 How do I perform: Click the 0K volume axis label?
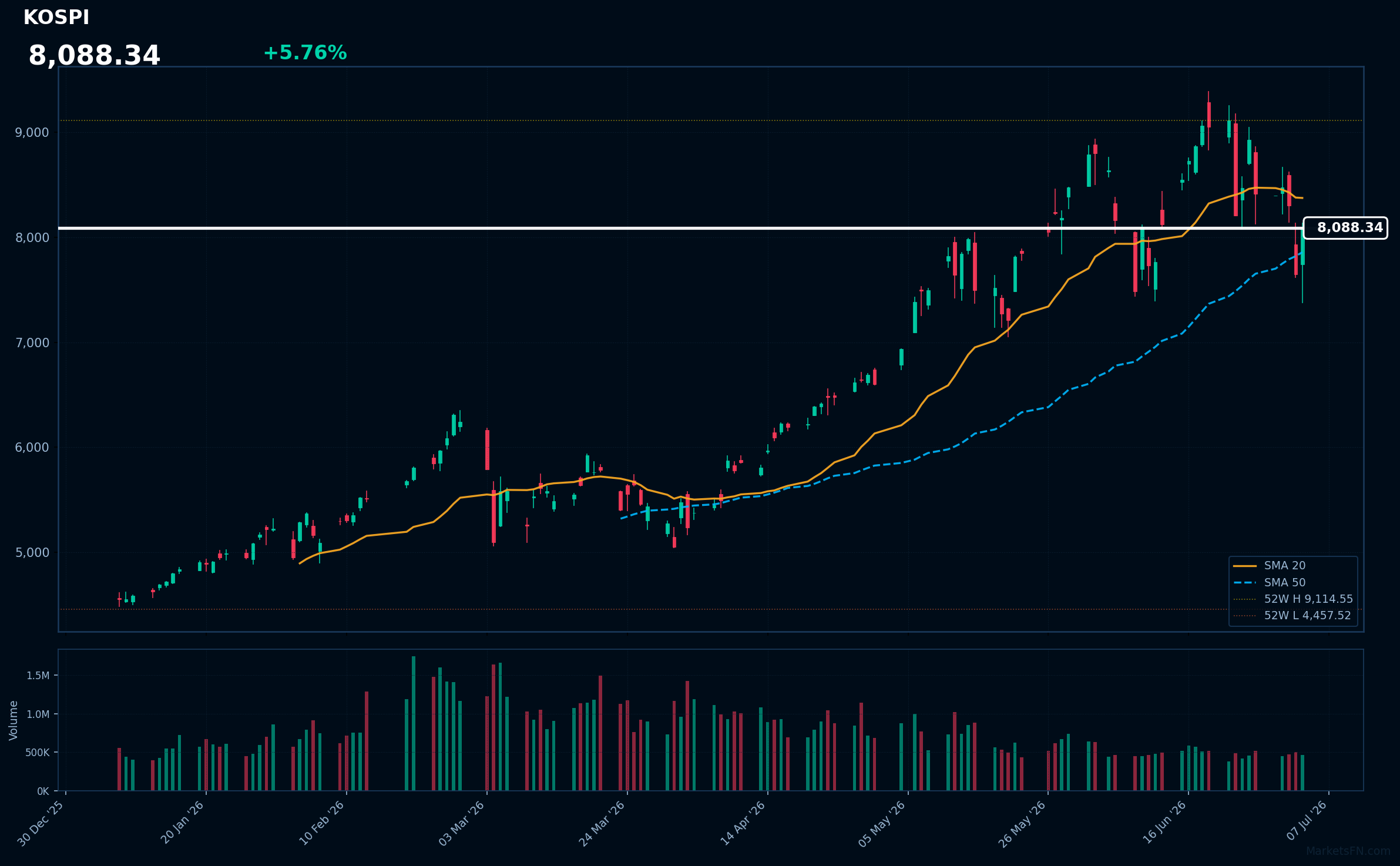tap(43, 791)
